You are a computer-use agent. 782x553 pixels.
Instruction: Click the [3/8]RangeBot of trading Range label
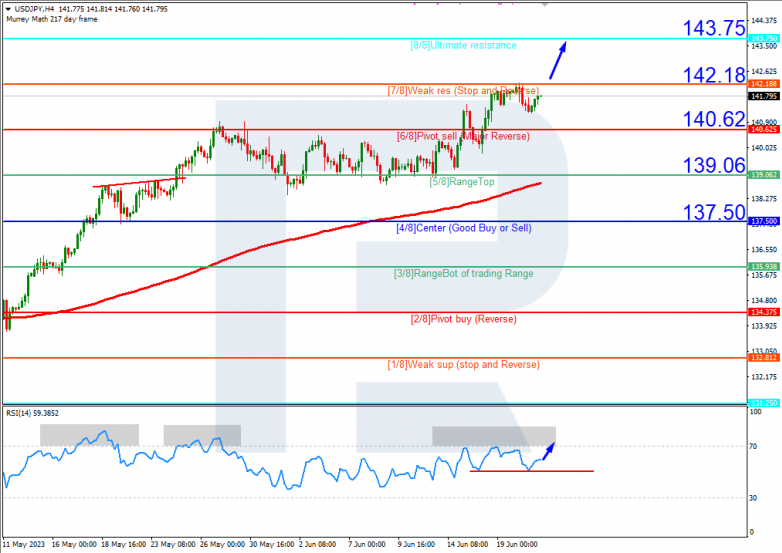point(463,273)
